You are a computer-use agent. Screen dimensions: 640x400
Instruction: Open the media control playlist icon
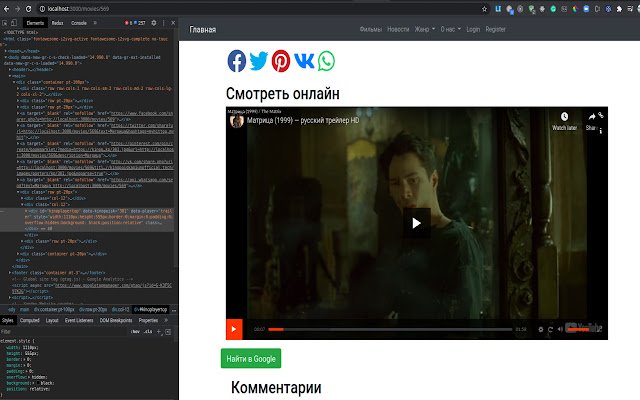click(x=630, y=9)
